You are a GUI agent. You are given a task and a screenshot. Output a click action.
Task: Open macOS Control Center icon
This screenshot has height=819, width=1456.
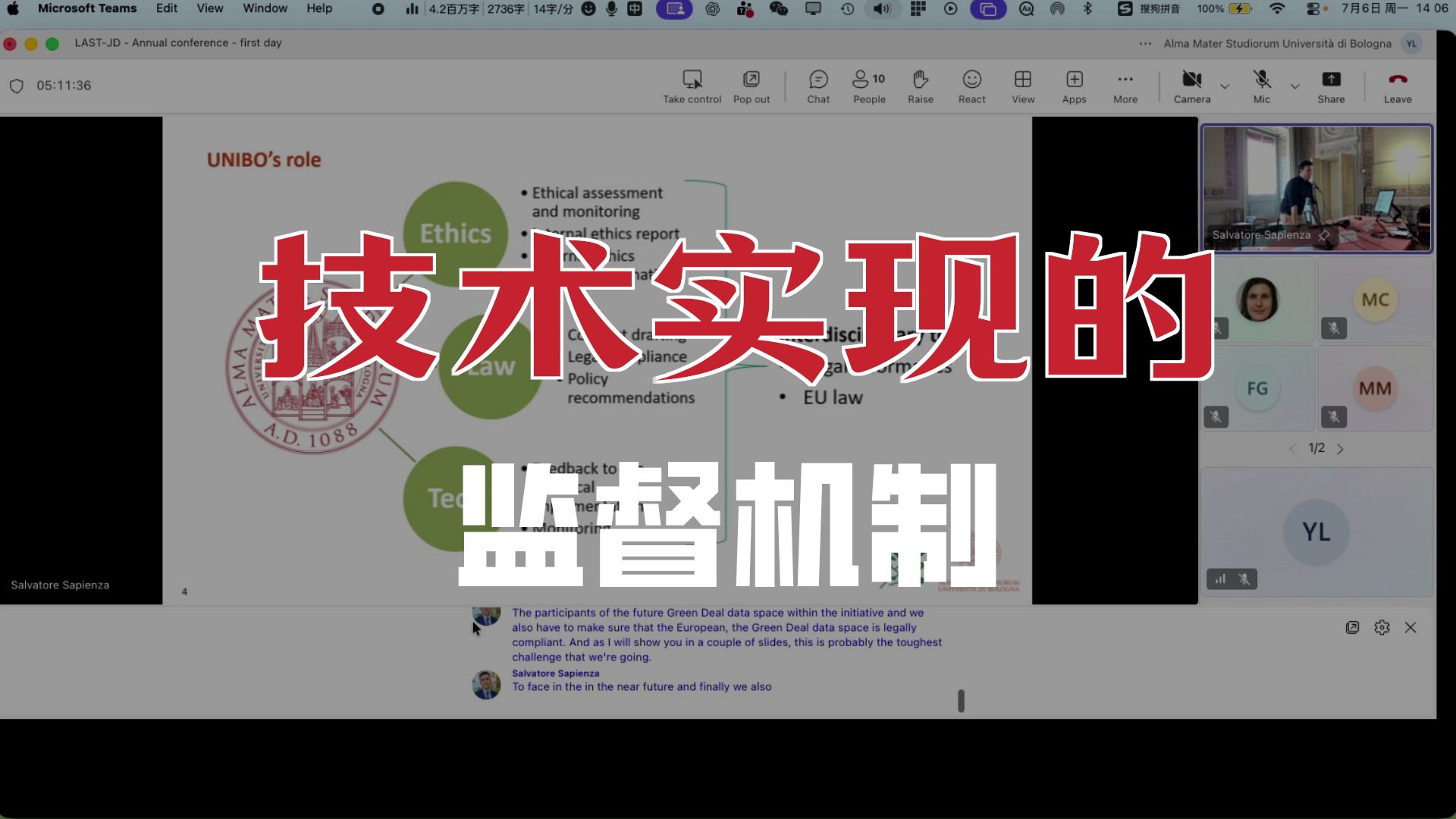click(x=1313, y=9)
